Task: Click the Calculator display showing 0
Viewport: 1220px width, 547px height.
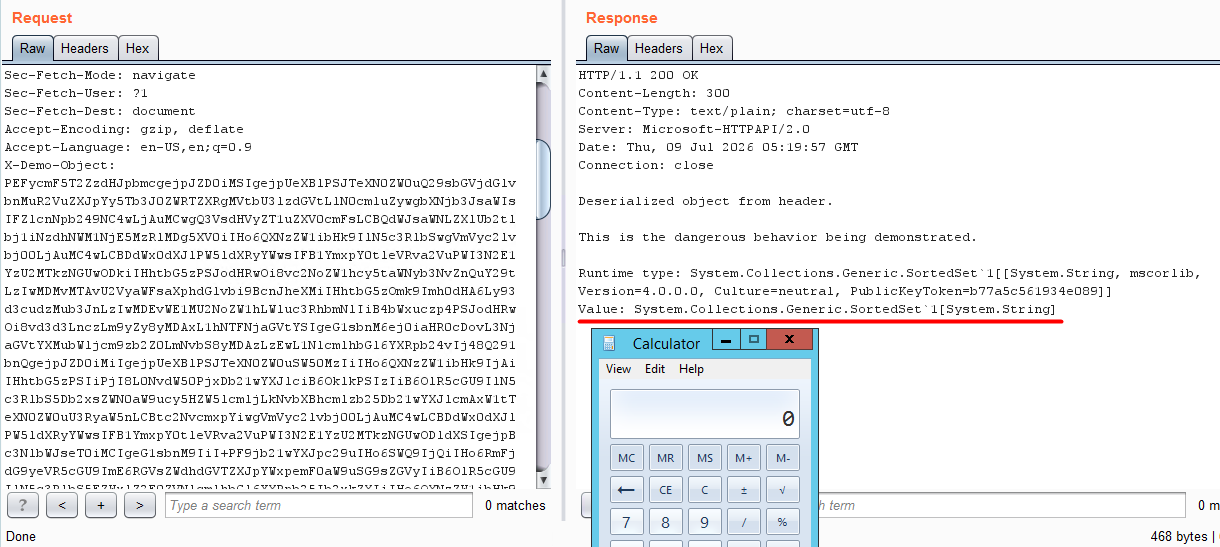Action: [705, 414]
